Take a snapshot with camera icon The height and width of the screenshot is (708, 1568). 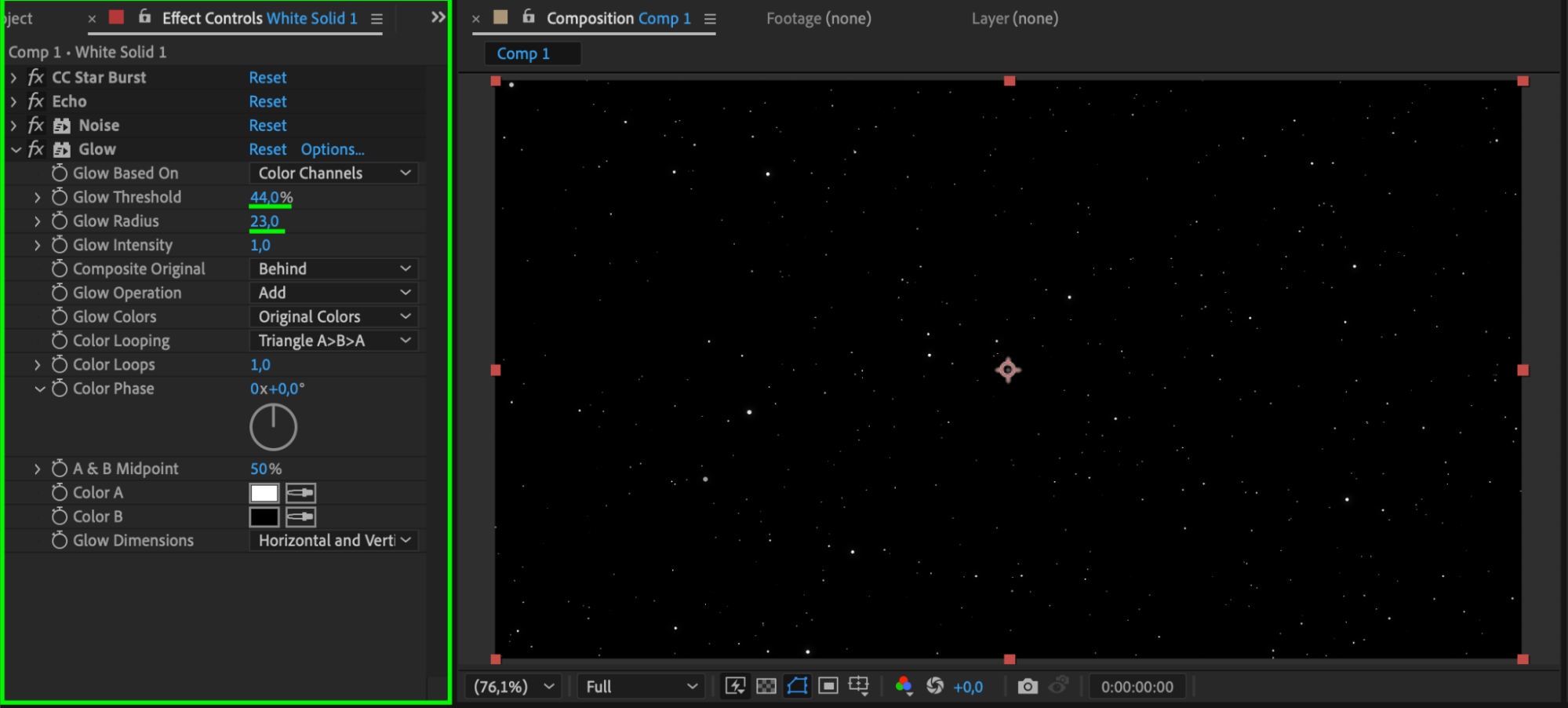pos(1027,687)
